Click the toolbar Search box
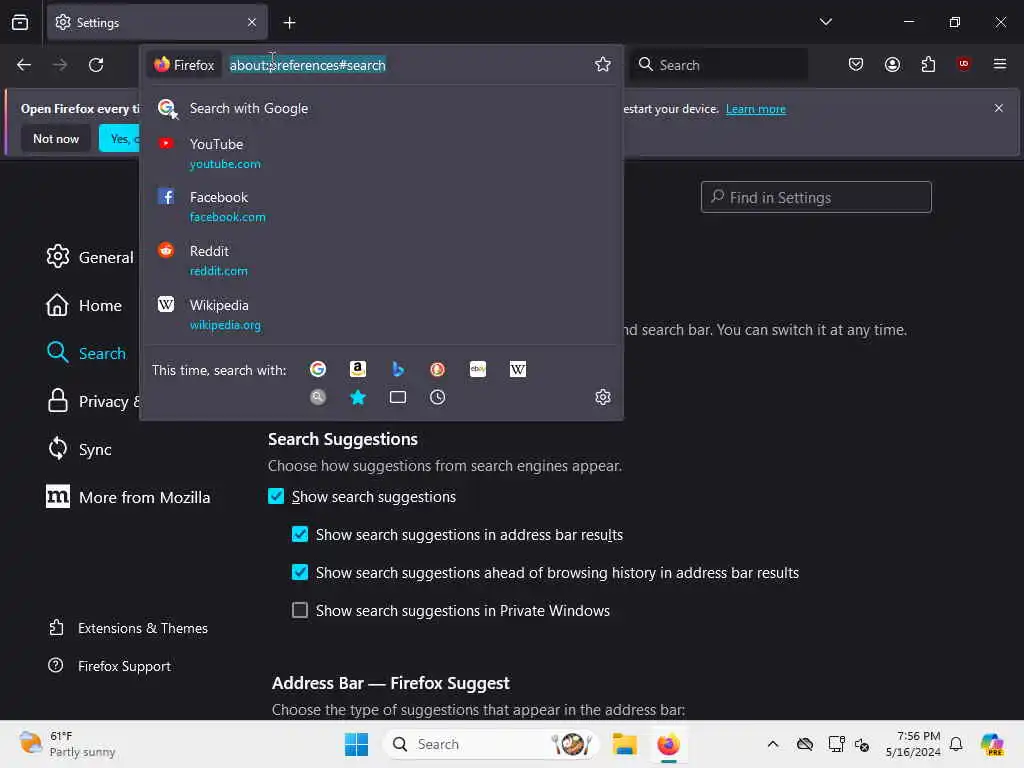Screen dimensions: 1024x768 point(718,65)
